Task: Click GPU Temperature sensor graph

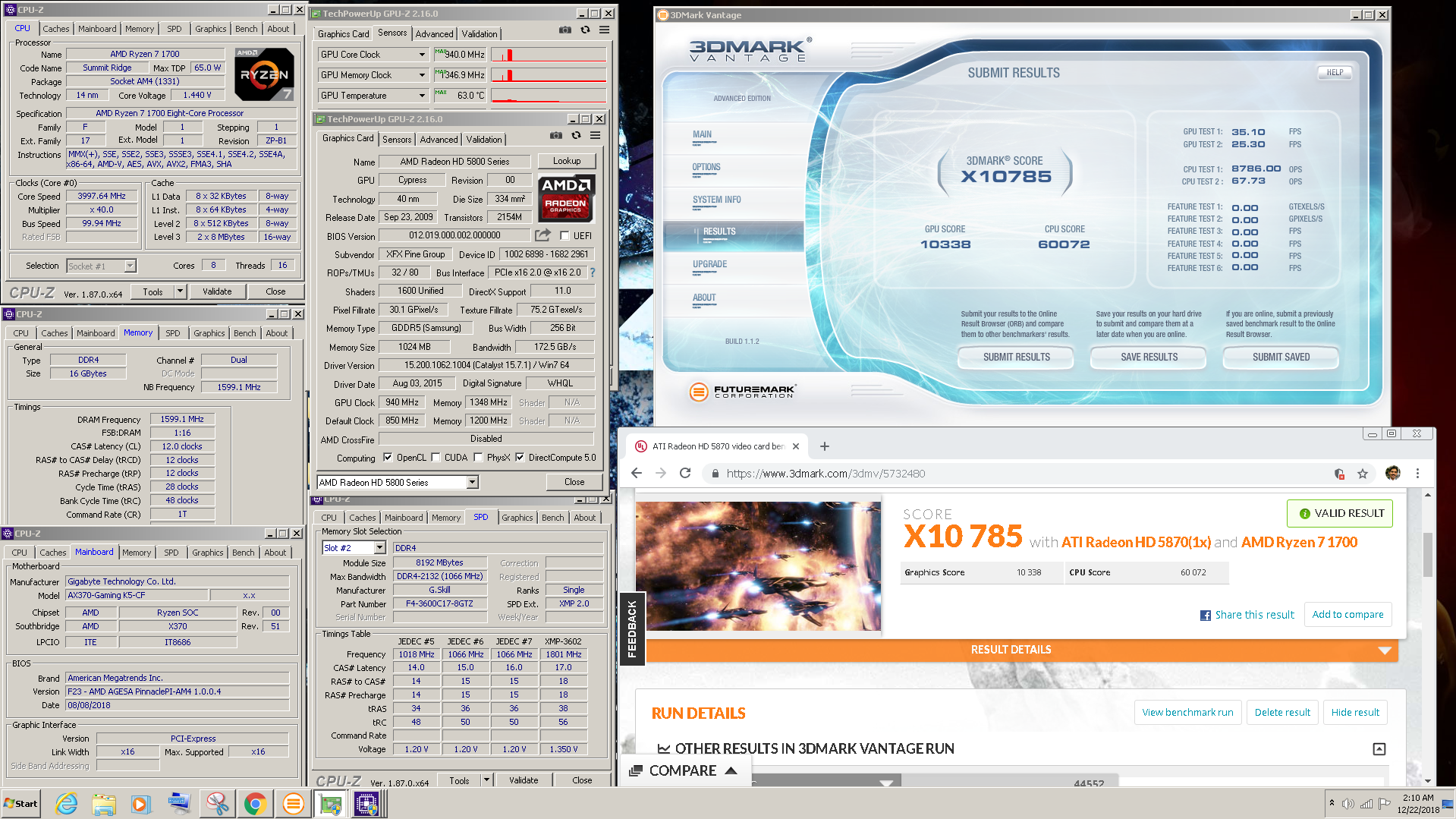Action: click(x=549, y=96)
